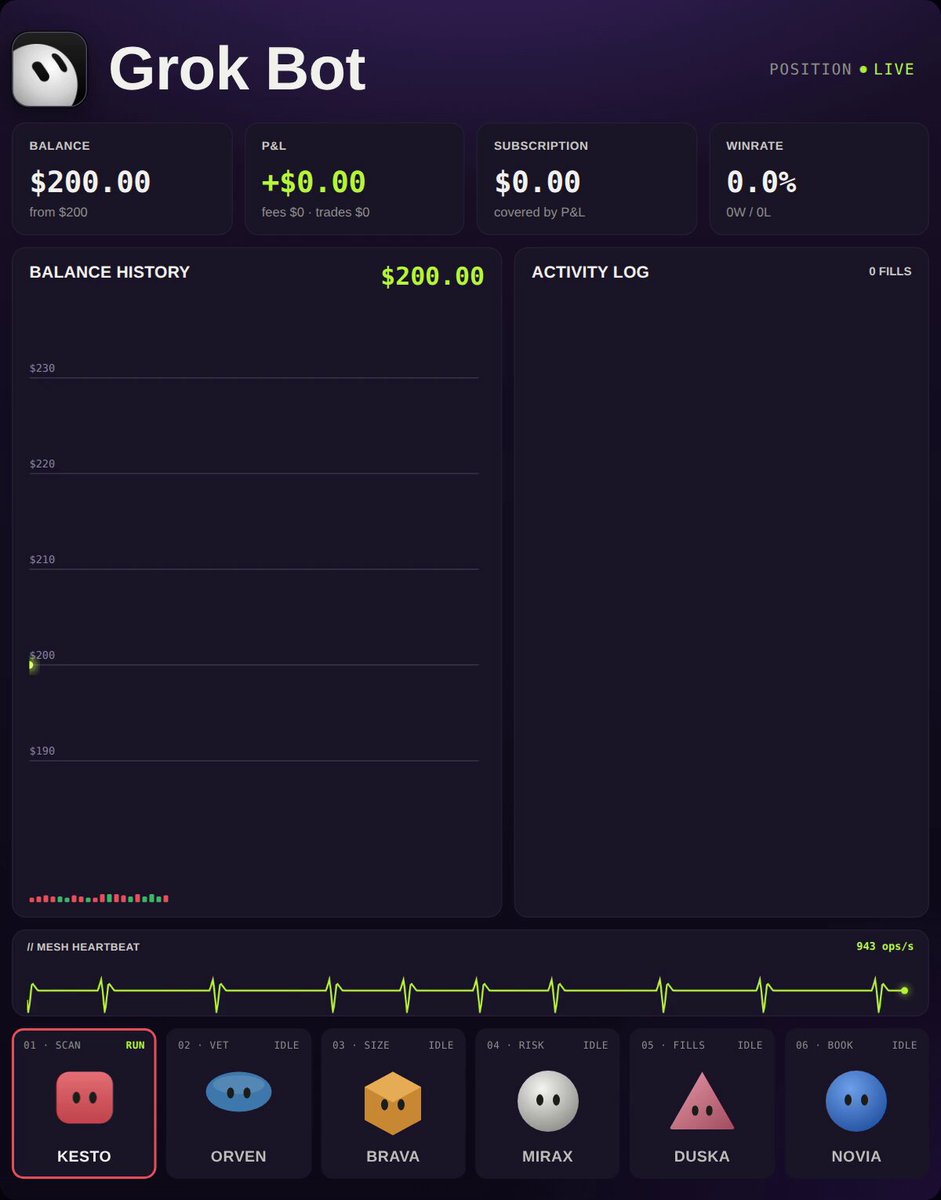Click the '02 · VET' stage label
Viewport: 941px width, 1200px height.
coord(204,1045)
